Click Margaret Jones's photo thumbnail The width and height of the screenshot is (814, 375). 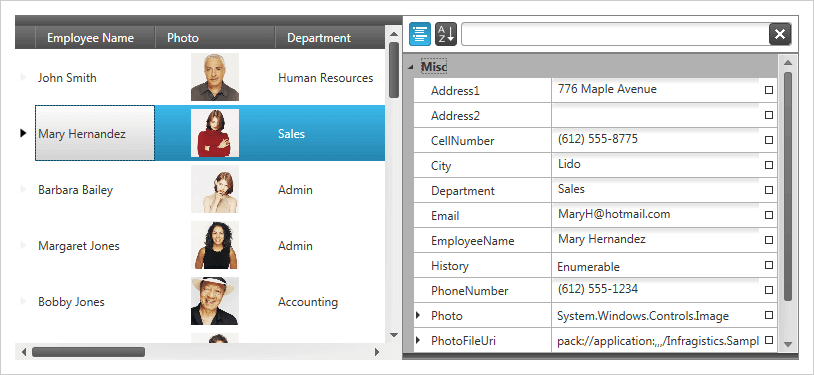point(215,245)
